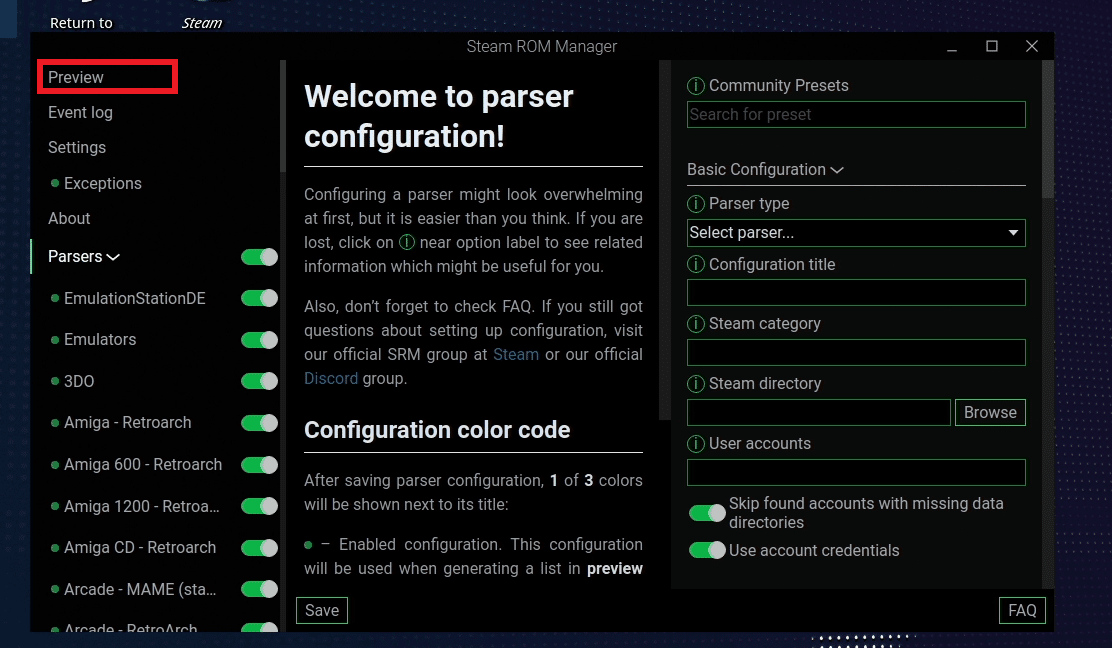Viewport: 1112px width, 648px height.
Task: Select Amiga 1200 parser entry
Action: (142, 506)
